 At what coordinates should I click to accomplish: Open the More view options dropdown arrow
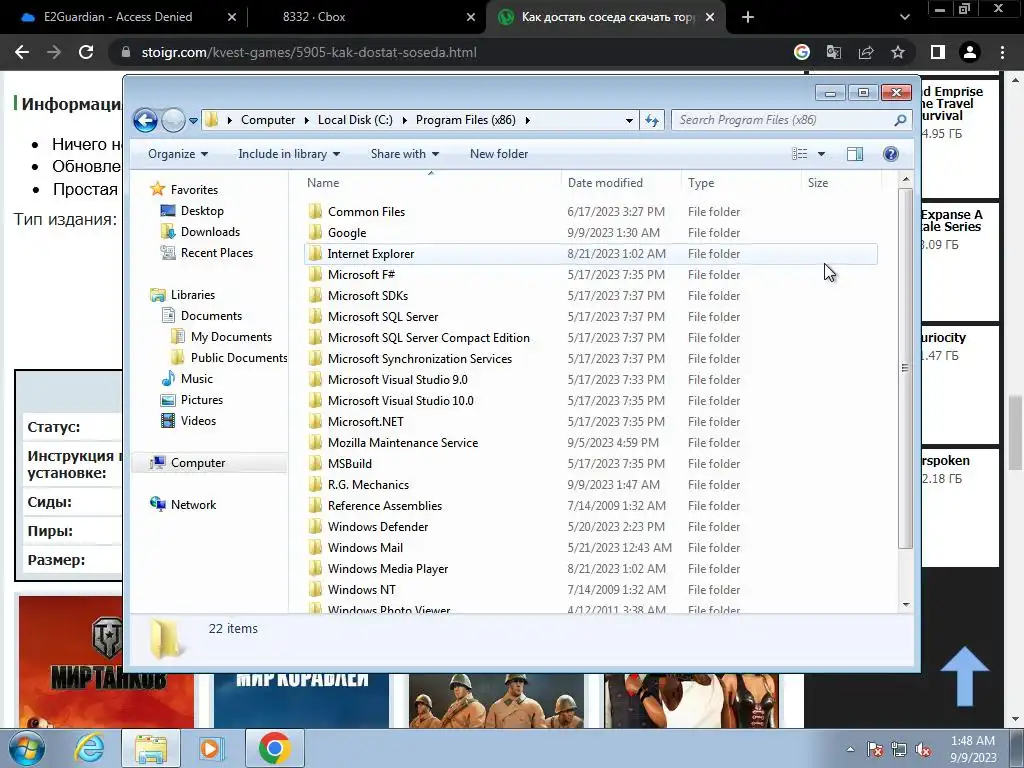click(x=822, y=154)
